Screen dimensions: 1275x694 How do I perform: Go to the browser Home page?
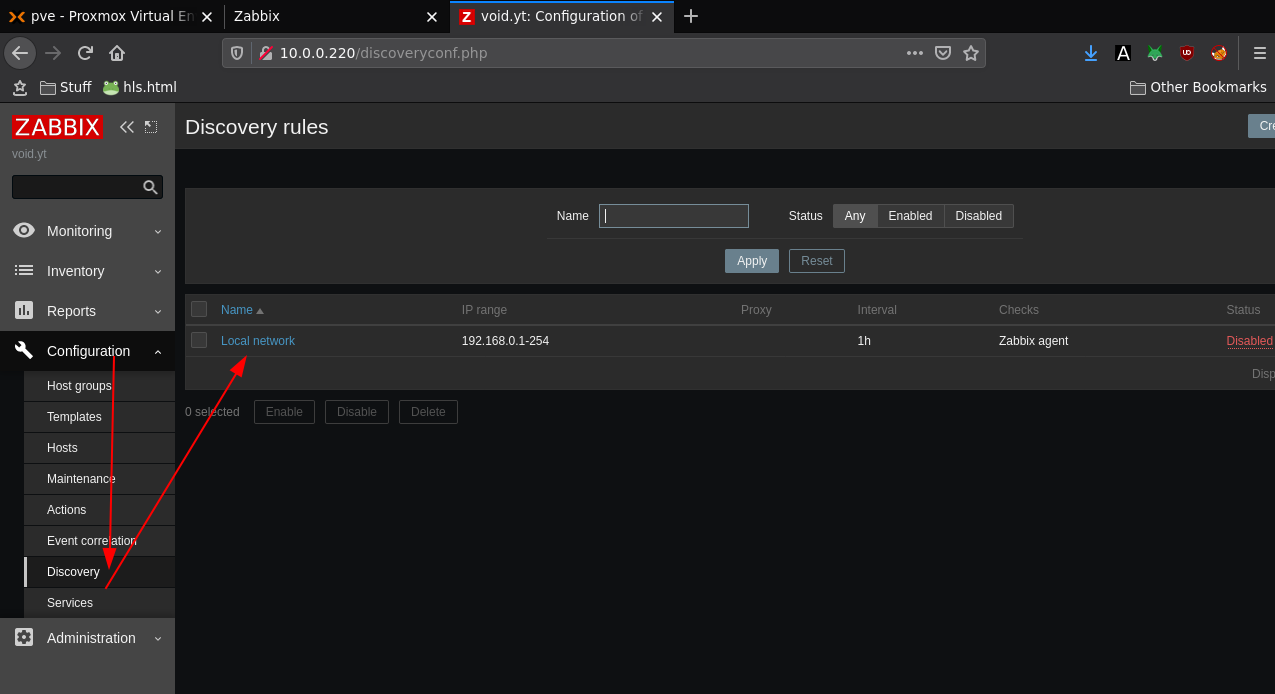(x=117, y=53)
